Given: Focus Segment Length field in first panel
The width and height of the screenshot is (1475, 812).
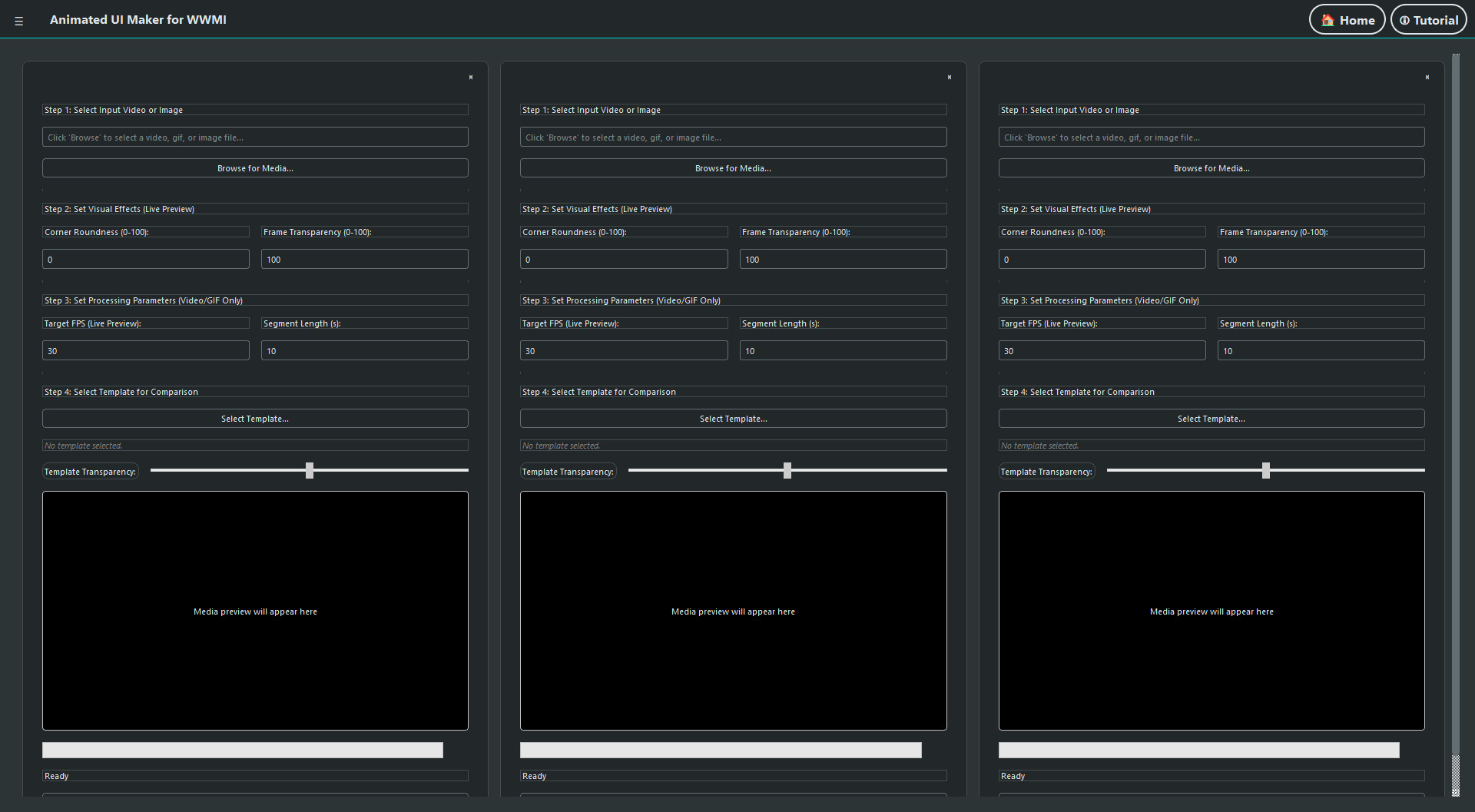Looking at the screenshot, I should pyautogui.click(x=364, y=351).
